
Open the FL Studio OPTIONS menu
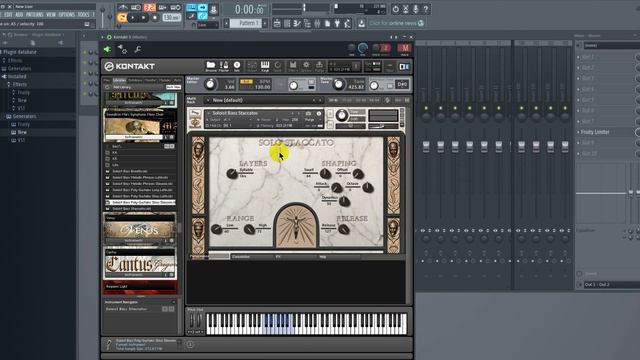coord(67,14)
